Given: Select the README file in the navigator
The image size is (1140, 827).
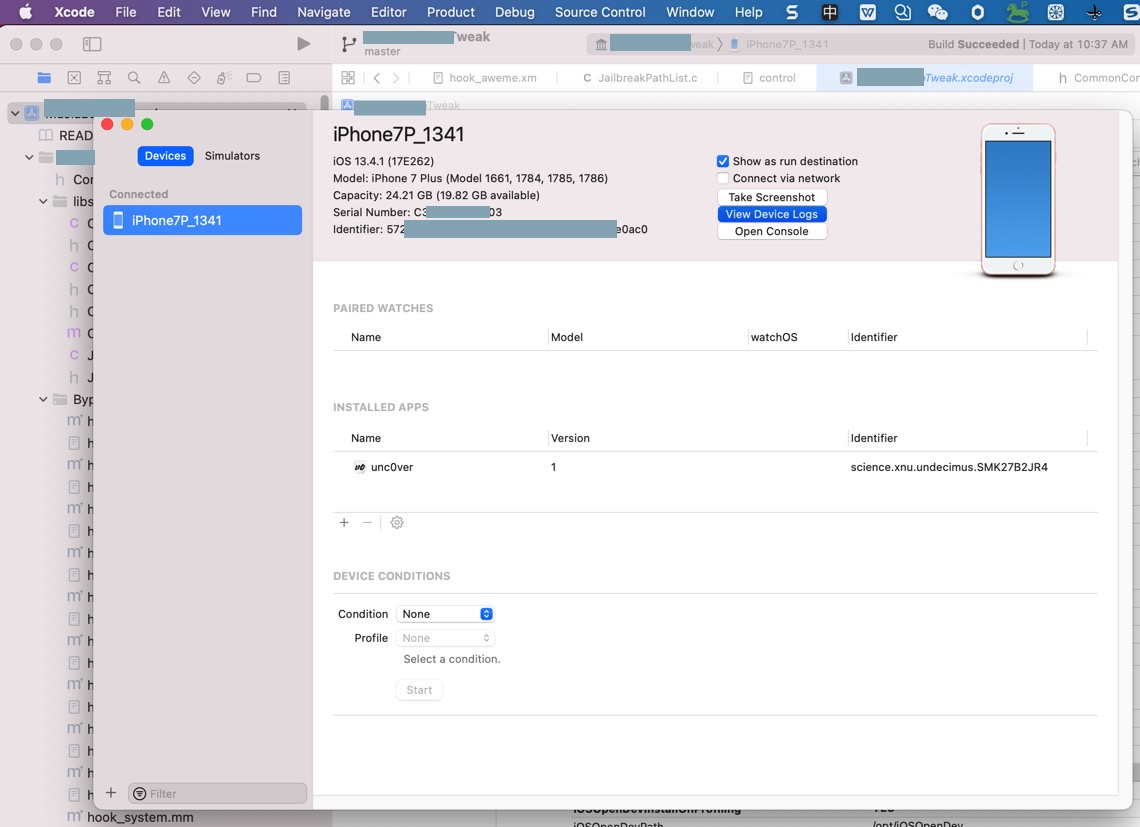Looking at the screenshot, I should click(76, 135).
